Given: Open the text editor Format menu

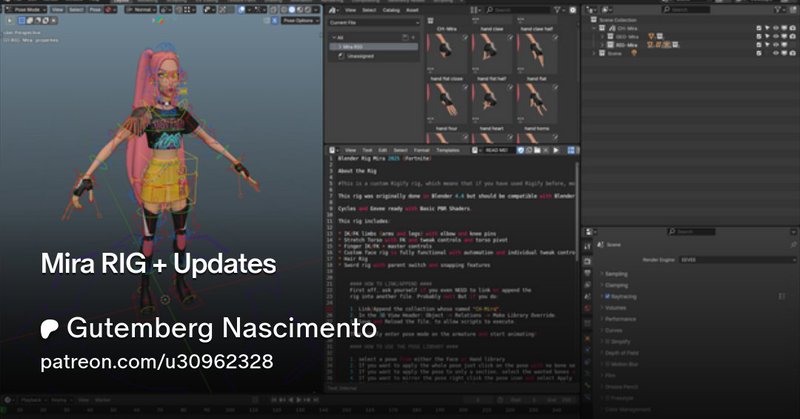Looking at the screenshot, I should (x=421, y=150).
